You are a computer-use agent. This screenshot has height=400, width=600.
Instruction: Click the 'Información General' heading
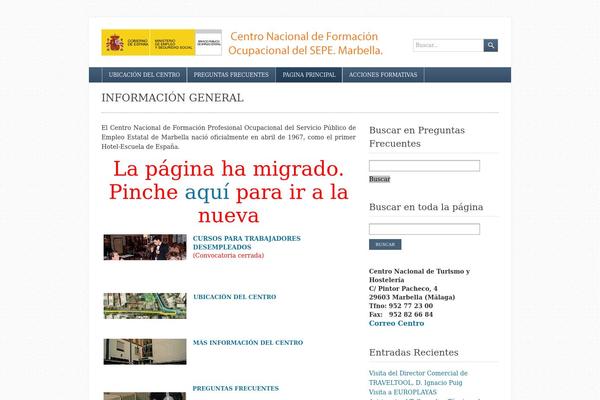(173, 98)
